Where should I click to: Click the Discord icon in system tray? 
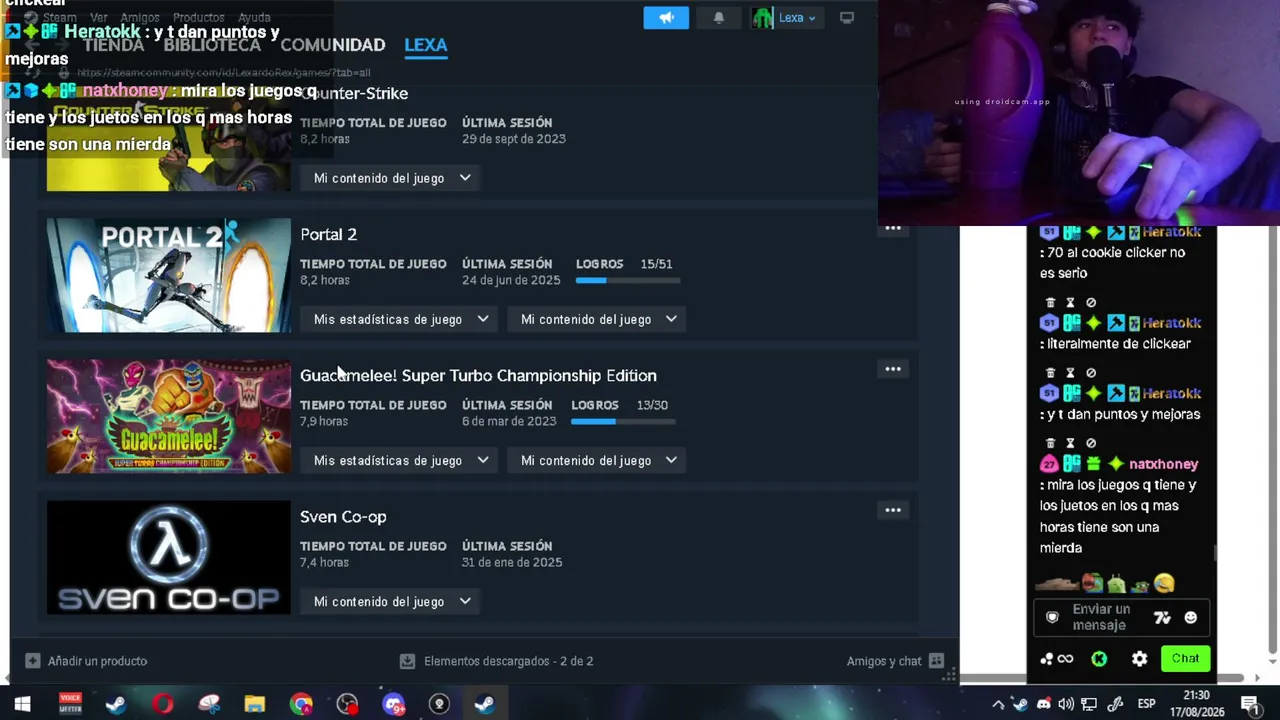click(1043, 704)
